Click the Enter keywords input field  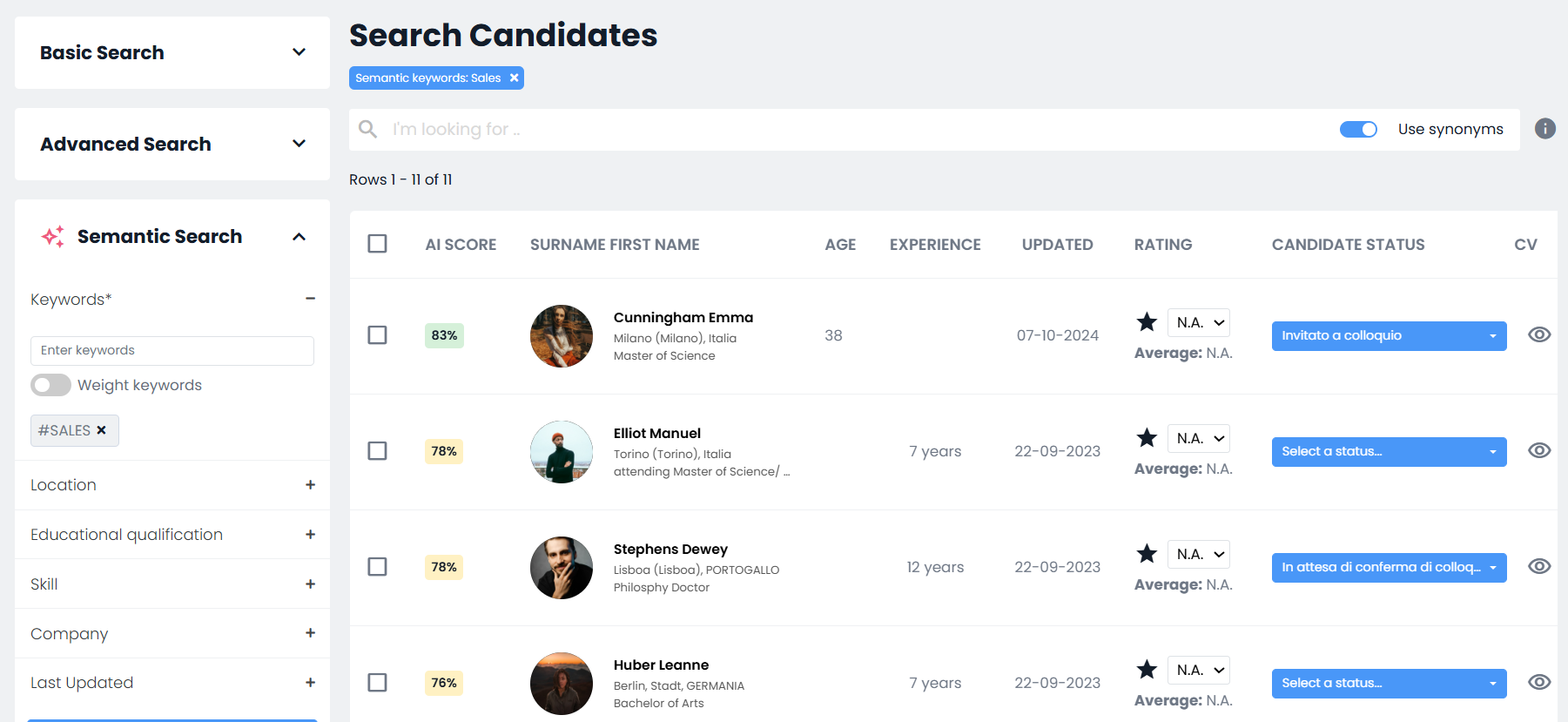click(x=172, y=350)
